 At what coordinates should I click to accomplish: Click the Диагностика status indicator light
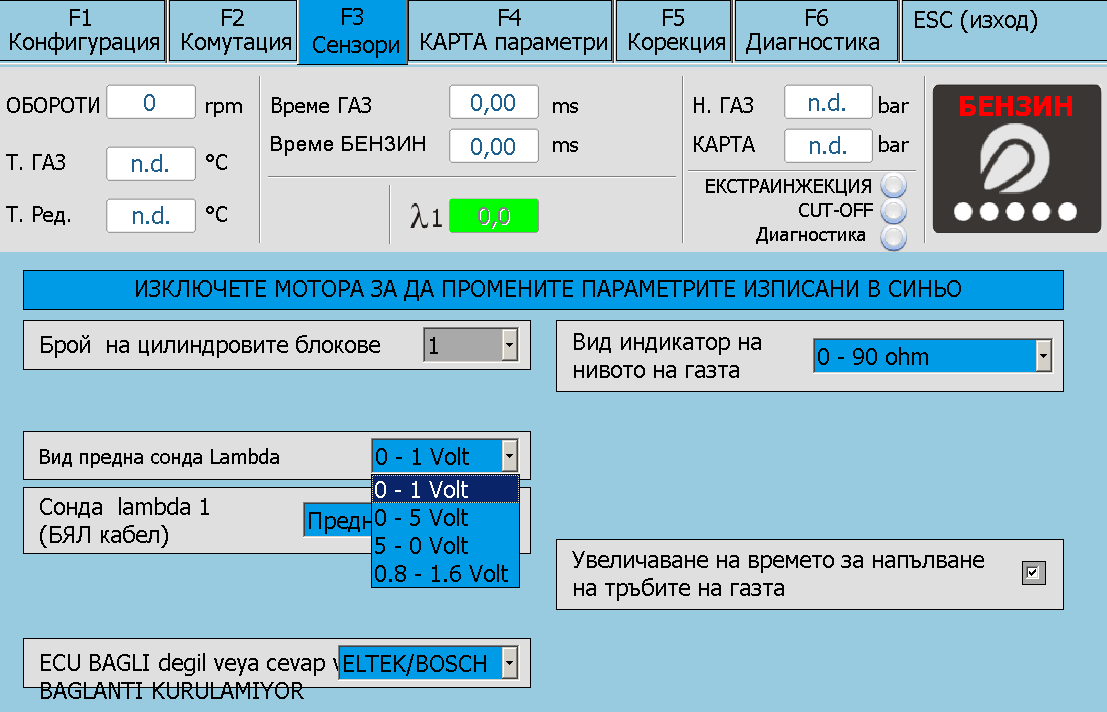[893, 236]
